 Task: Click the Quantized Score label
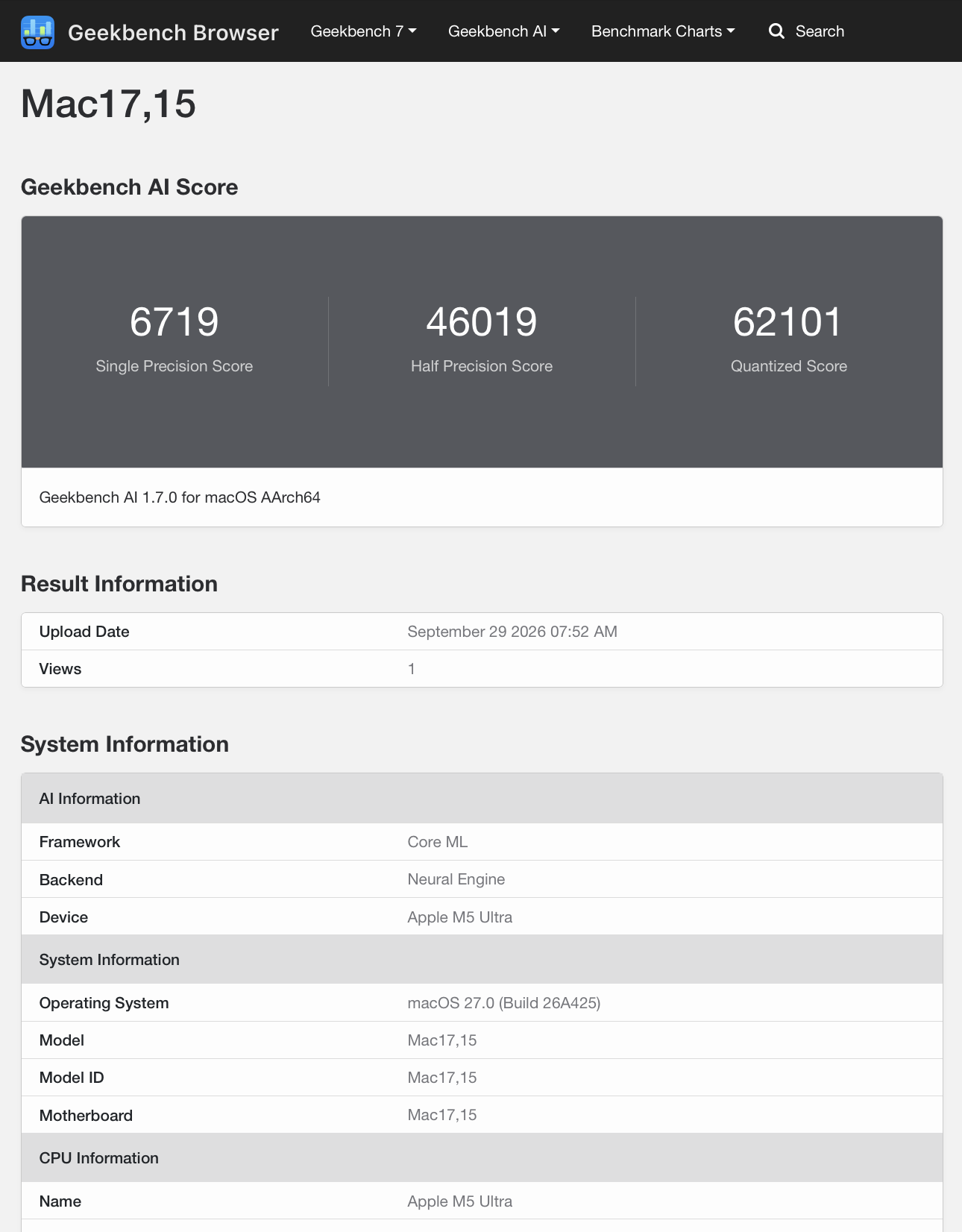coord(789,366)
